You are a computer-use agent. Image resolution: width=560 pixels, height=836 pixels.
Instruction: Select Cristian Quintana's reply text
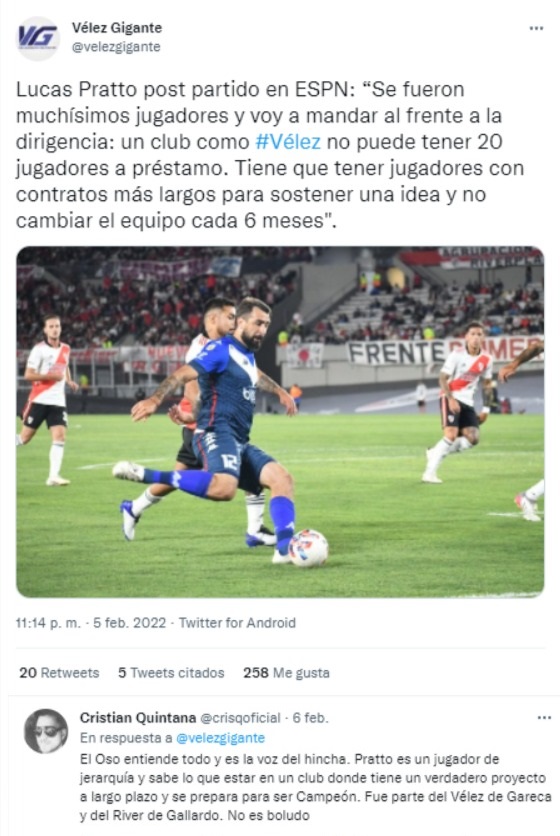click(315, 787)
